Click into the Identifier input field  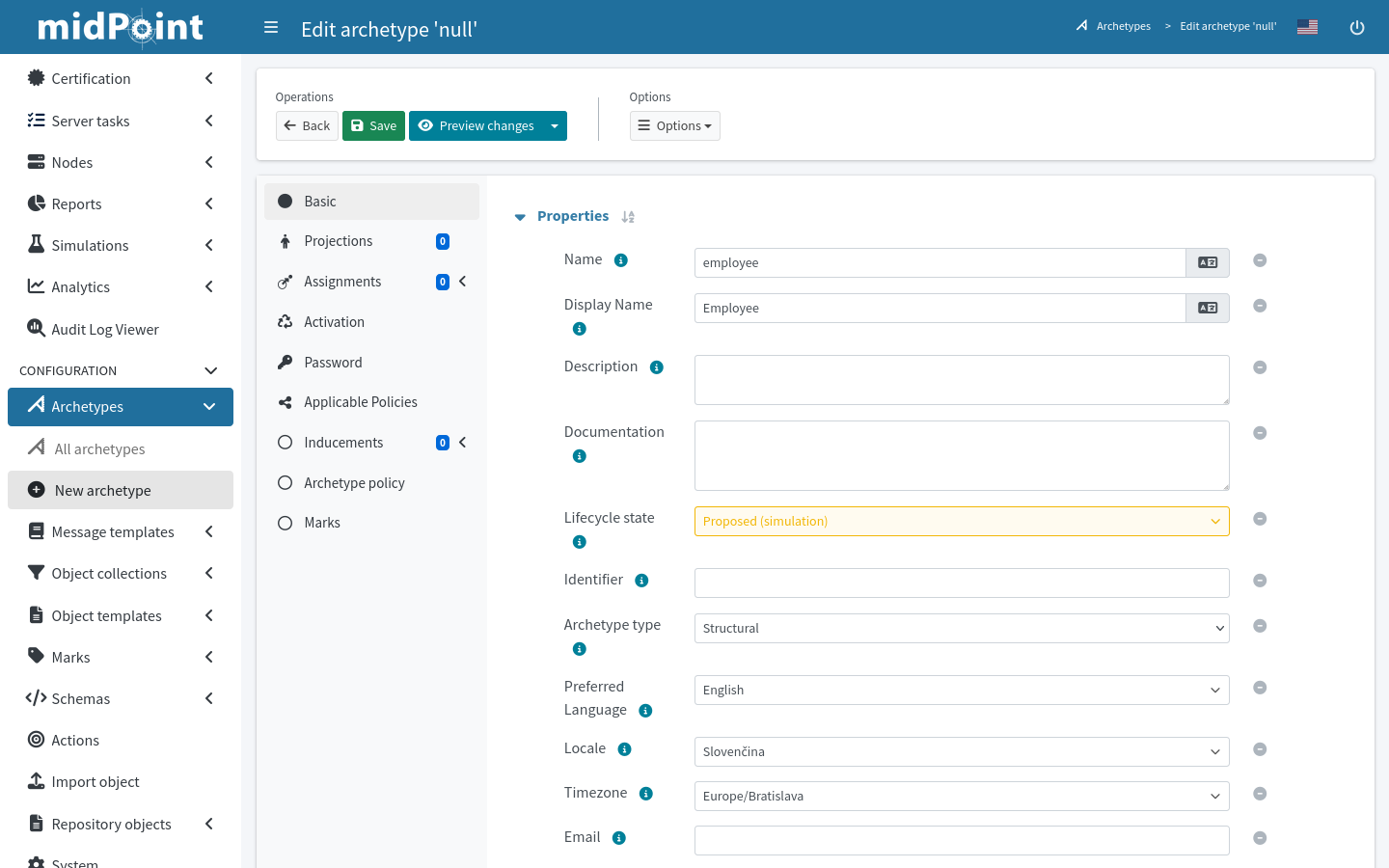tap(961, 583)
